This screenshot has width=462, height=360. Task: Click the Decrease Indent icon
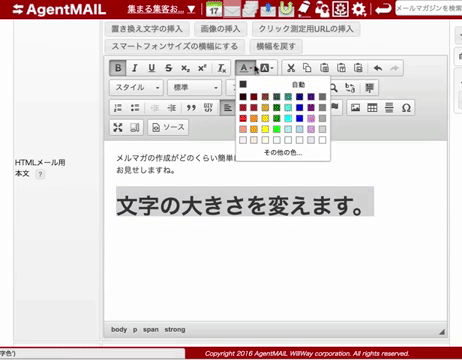point(155,108)
